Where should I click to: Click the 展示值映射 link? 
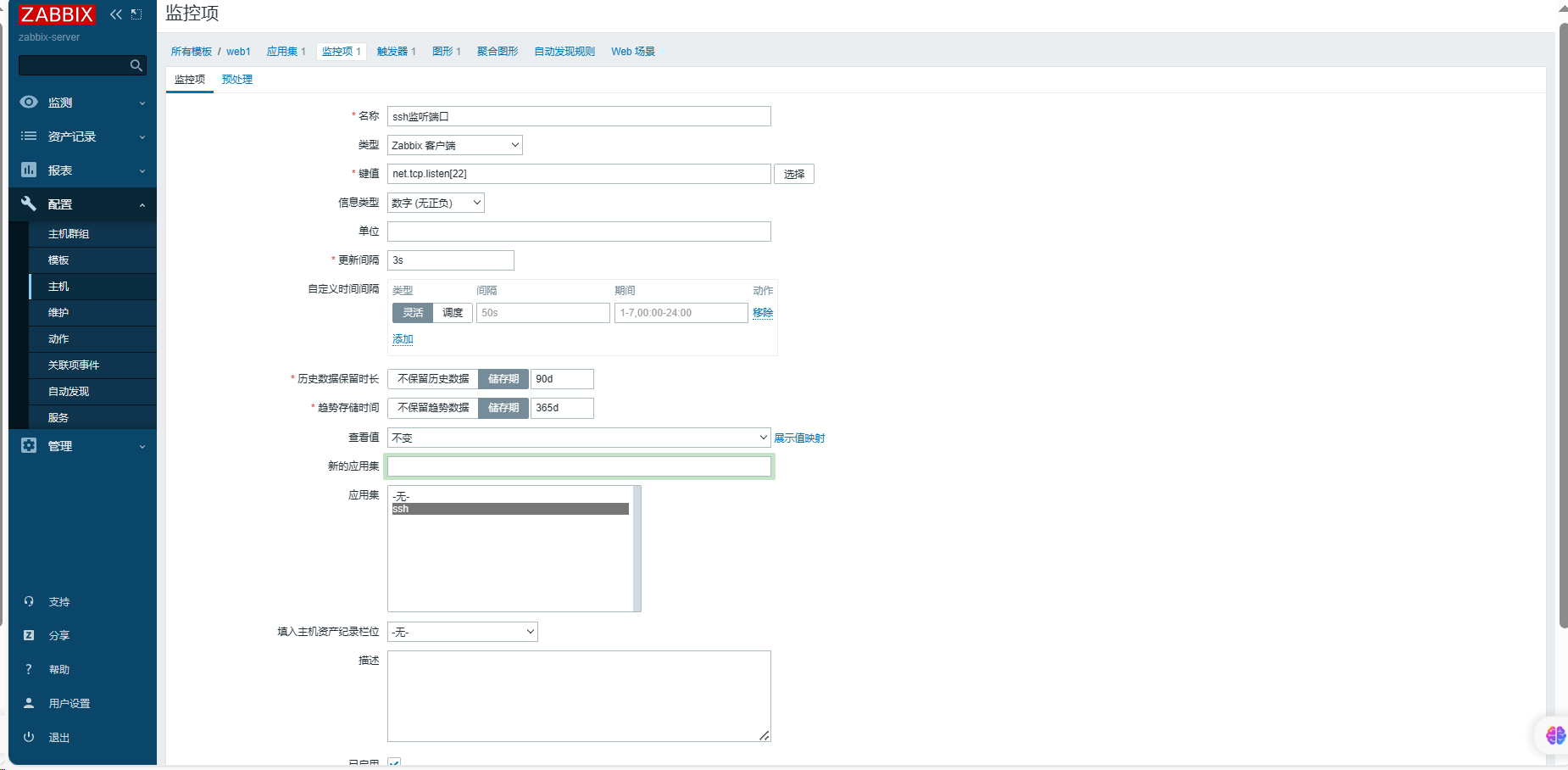[x=799, y=438]
